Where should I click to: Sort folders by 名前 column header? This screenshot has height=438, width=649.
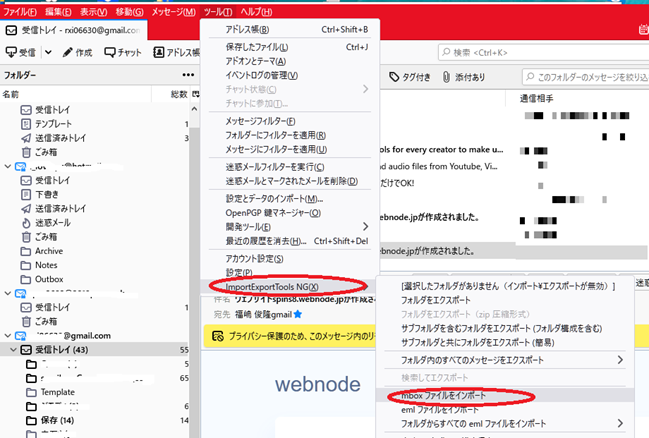[x=11, y=94]
